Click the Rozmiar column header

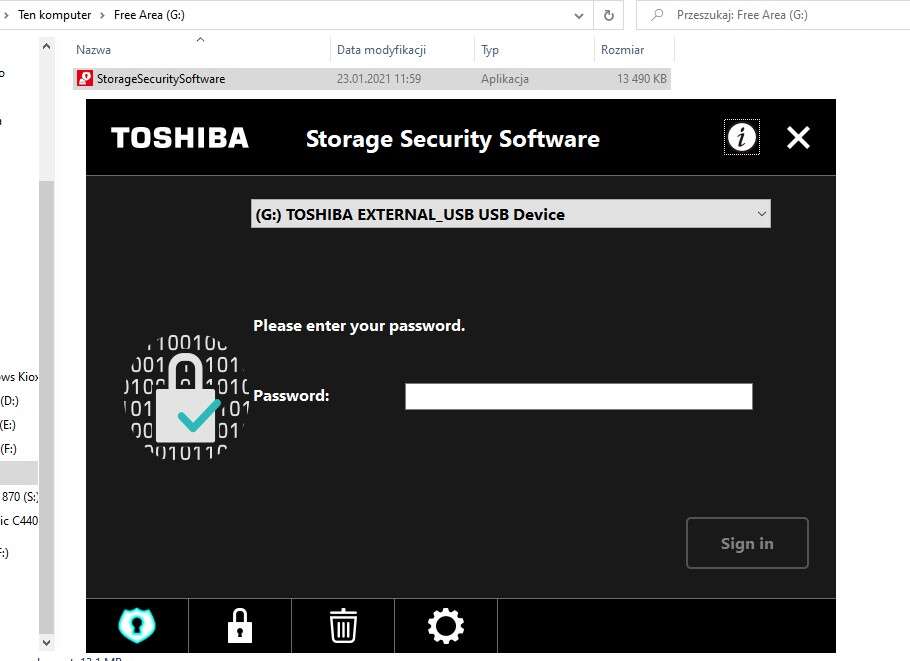[622, 49]
